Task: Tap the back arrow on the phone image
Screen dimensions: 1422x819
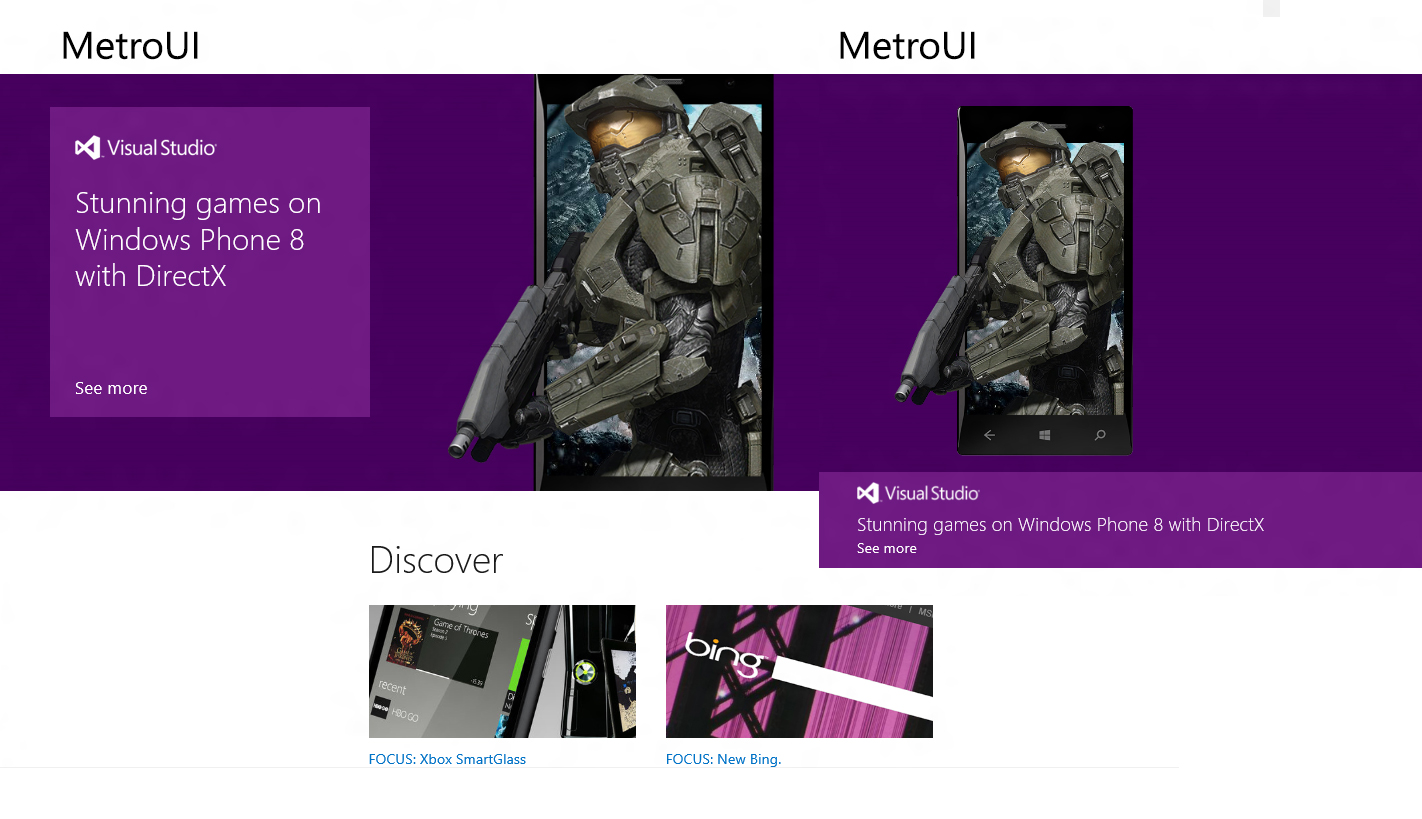Action: tap(989, 435)
